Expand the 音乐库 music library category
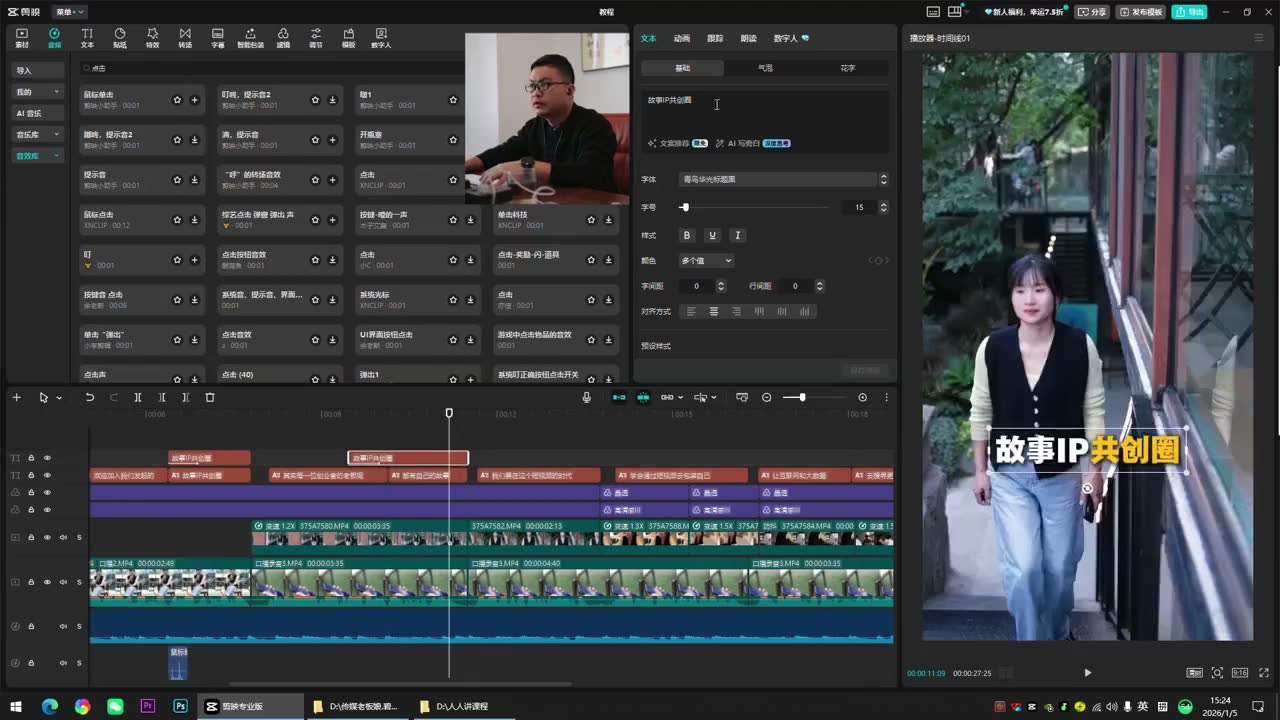Image resolution: width=1280 pixels, height=720 pixels. [x=37, y=134]
